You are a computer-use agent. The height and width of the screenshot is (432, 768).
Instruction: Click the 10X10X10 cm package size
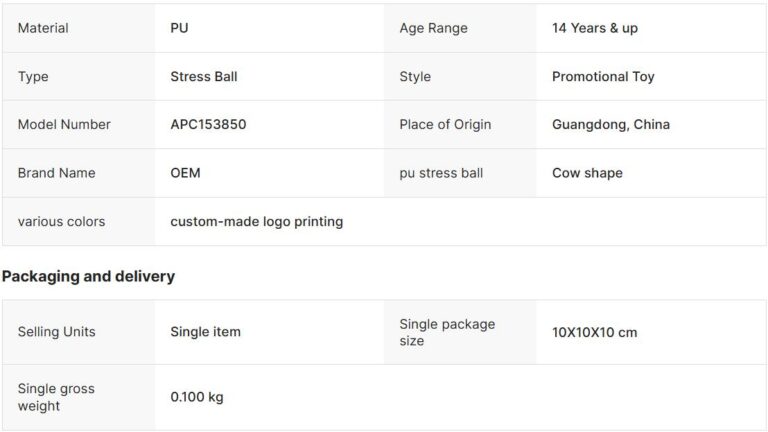click(594, 332)
